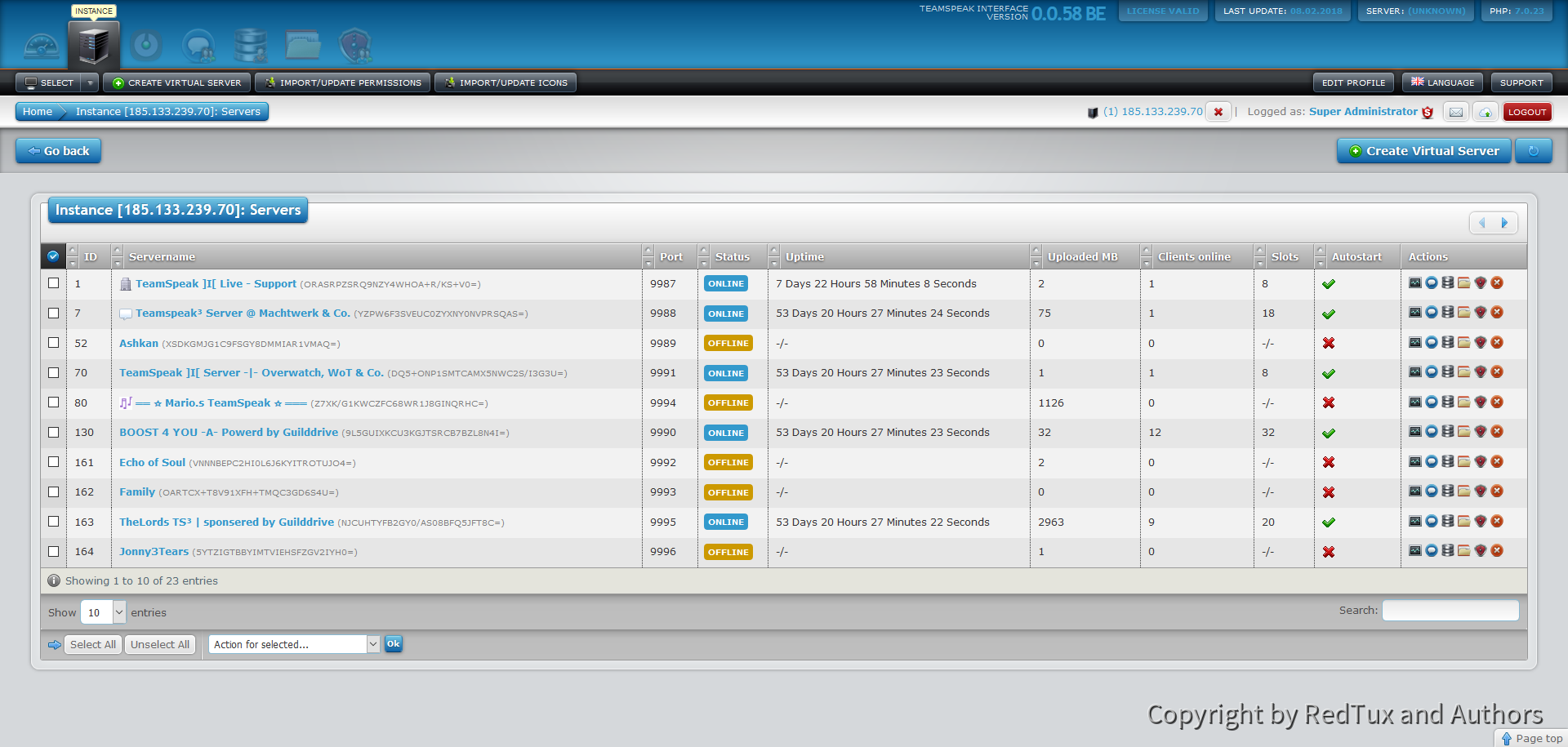1568x747 pixels.
Task: Open the shield with users header icon
Action: tap(355, 46)
